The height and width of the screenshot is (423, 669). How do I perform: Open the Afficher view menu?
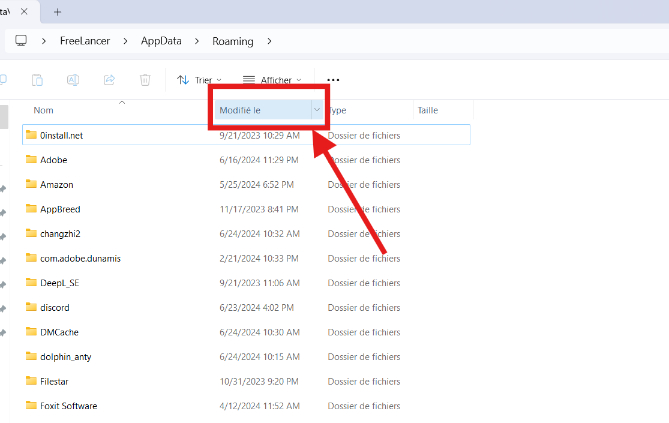[272, 80]
